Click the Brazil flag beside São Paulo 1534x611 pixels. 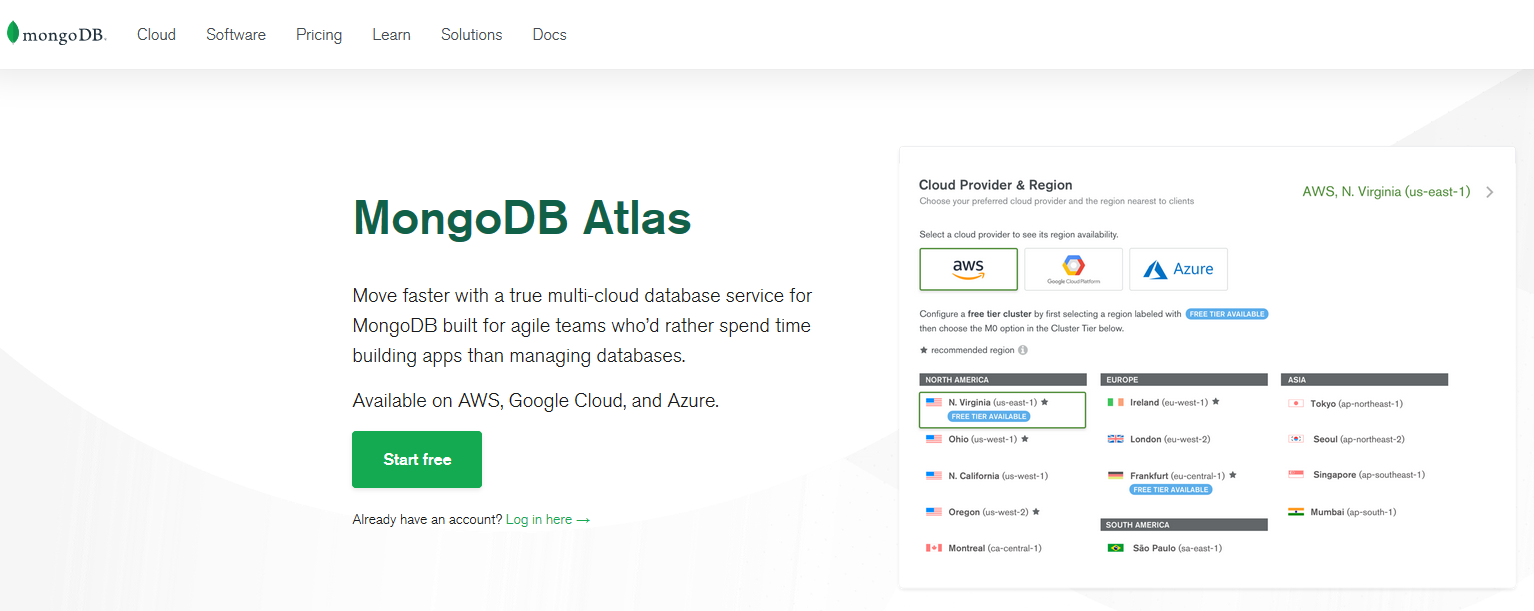click(1115, 548)
